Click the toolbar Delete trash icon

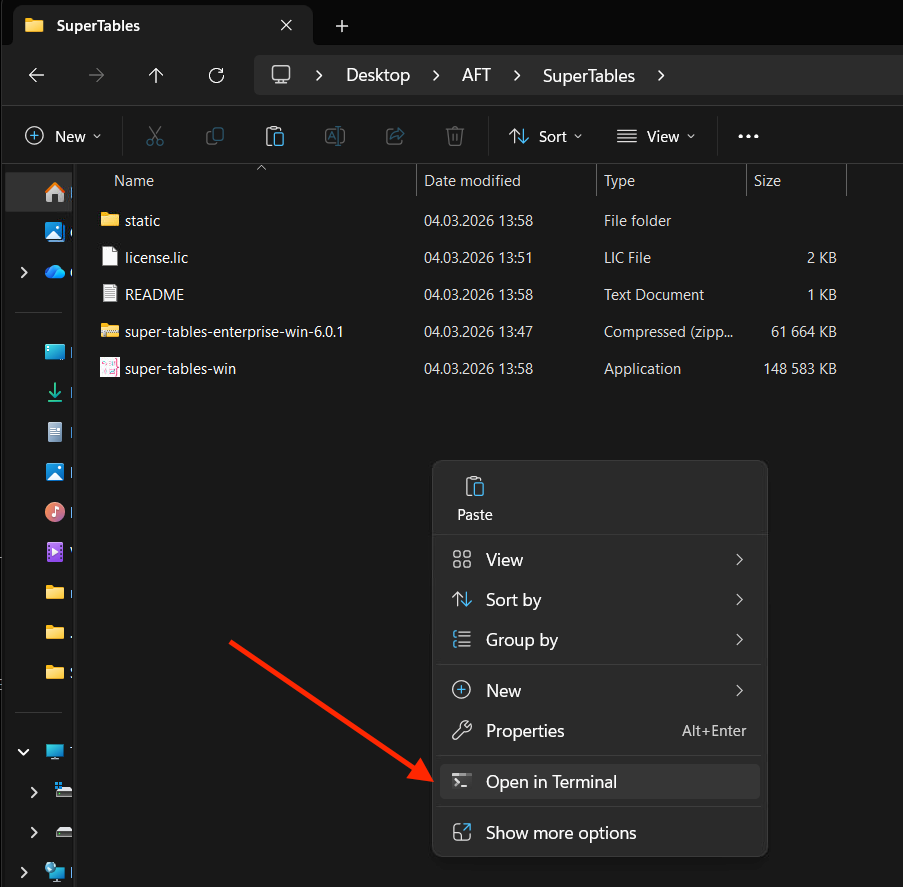[454, 136]
